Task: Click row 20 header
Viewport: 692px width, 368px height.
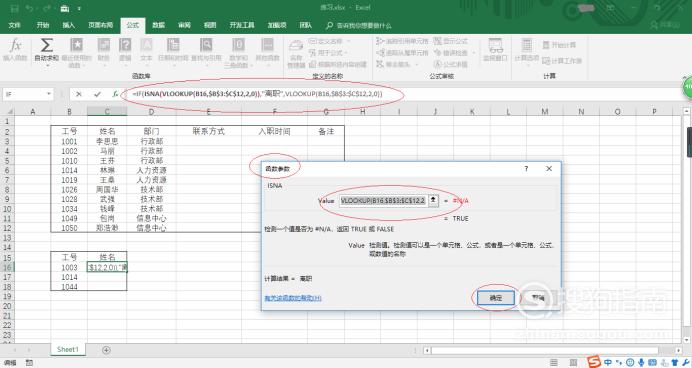Action: [x=7, y=306]
